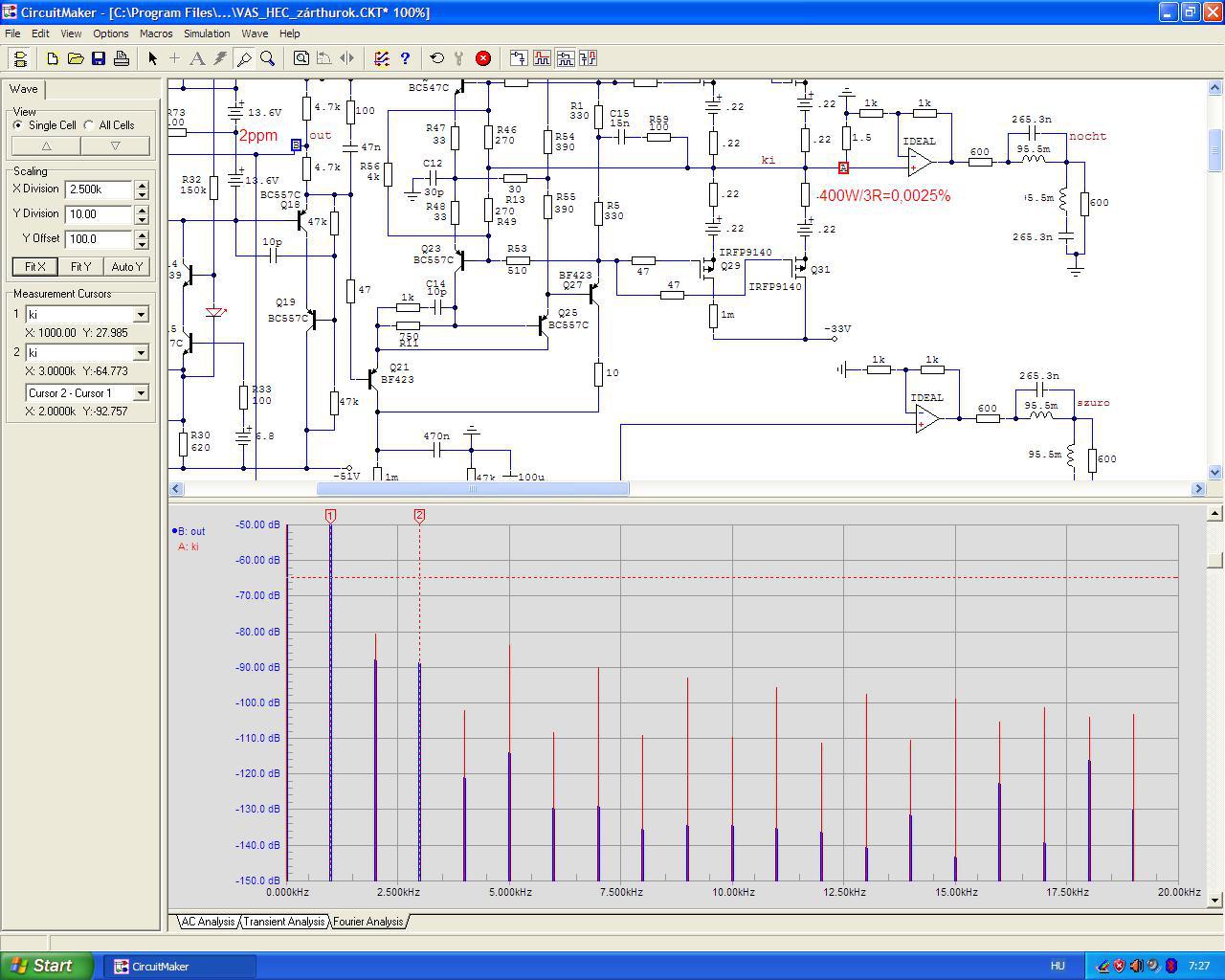The image size is (1225, 980).
Task: Select the Text tool (letter A)
Action: tap(197, 58)
